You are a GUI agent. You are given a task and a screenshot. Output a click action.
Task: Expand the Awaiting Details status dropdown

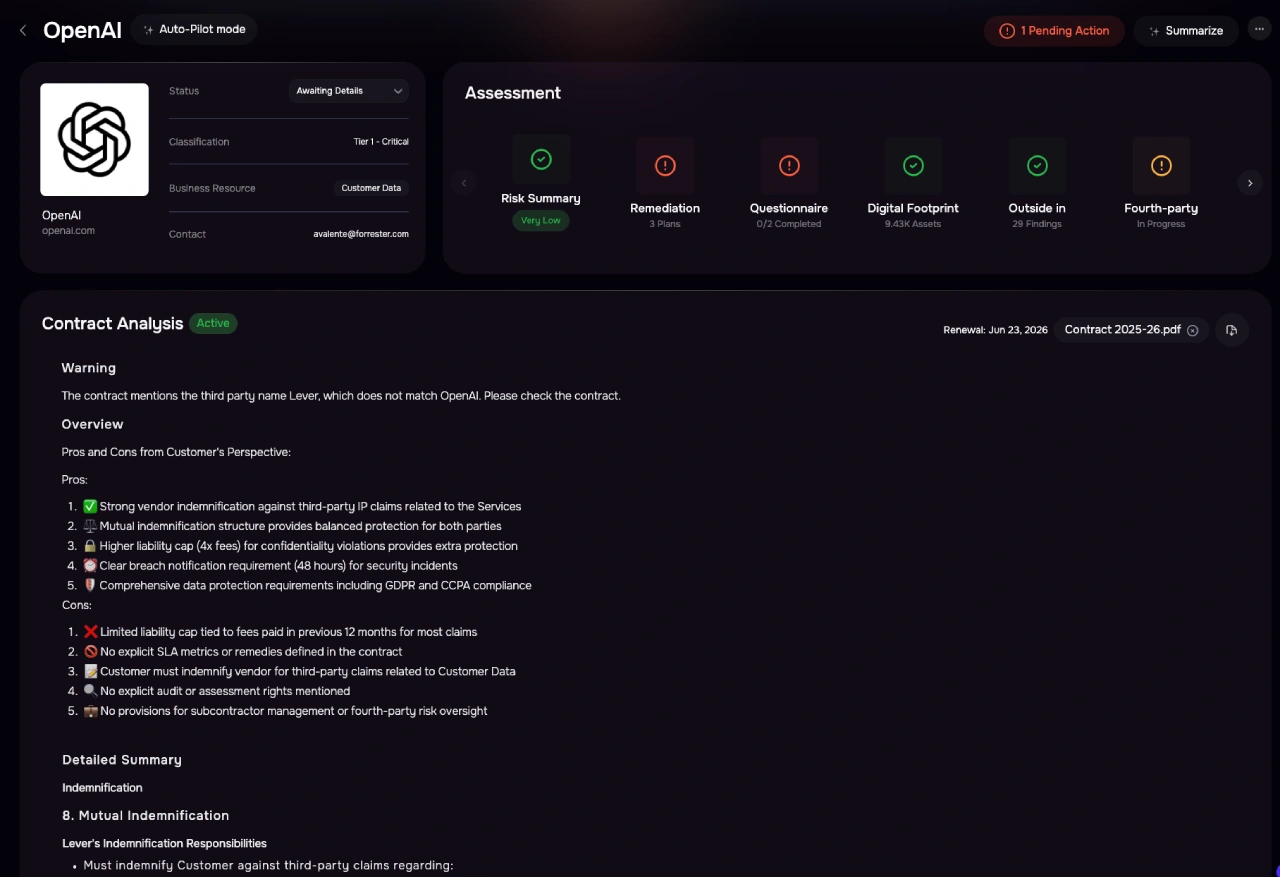[x=349, y=91]
